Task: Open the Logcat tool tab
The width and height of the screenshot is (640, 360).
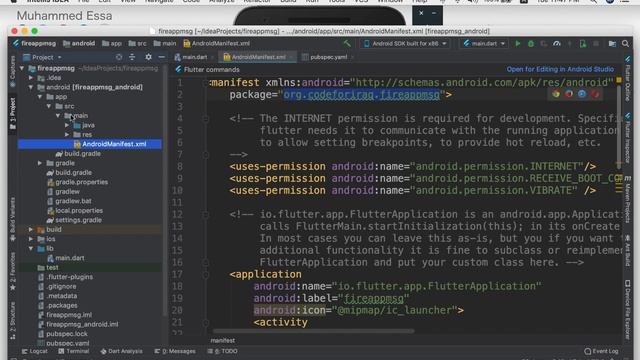Action: 35,351
